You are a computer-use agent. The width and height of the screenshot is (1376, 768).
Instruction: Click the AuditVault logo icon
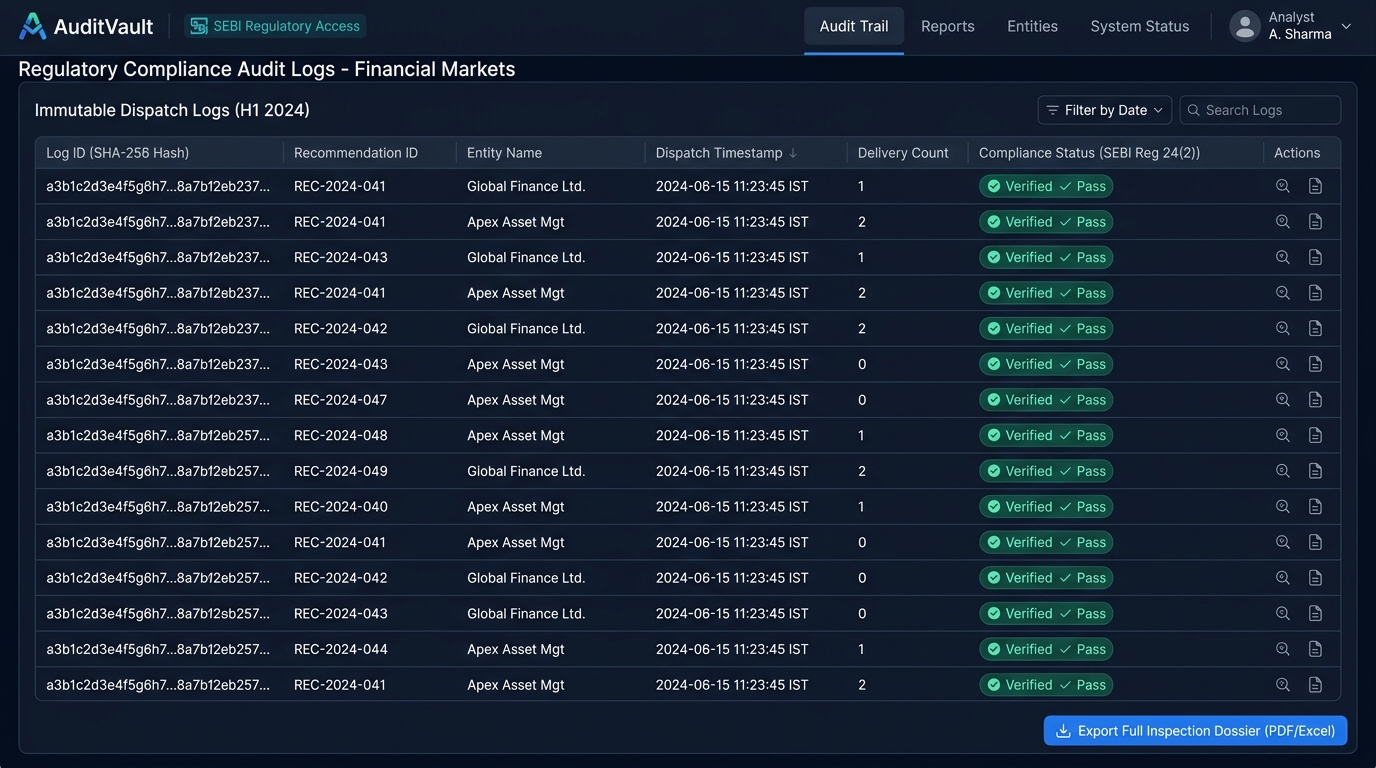(33, 26)
